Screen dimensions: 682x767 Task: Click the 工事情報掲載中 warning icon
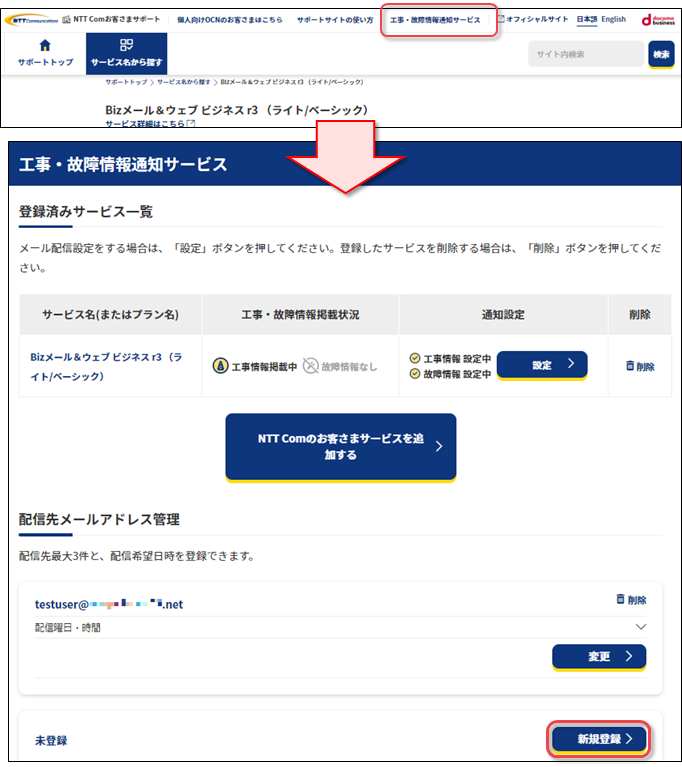pos(220,366)
